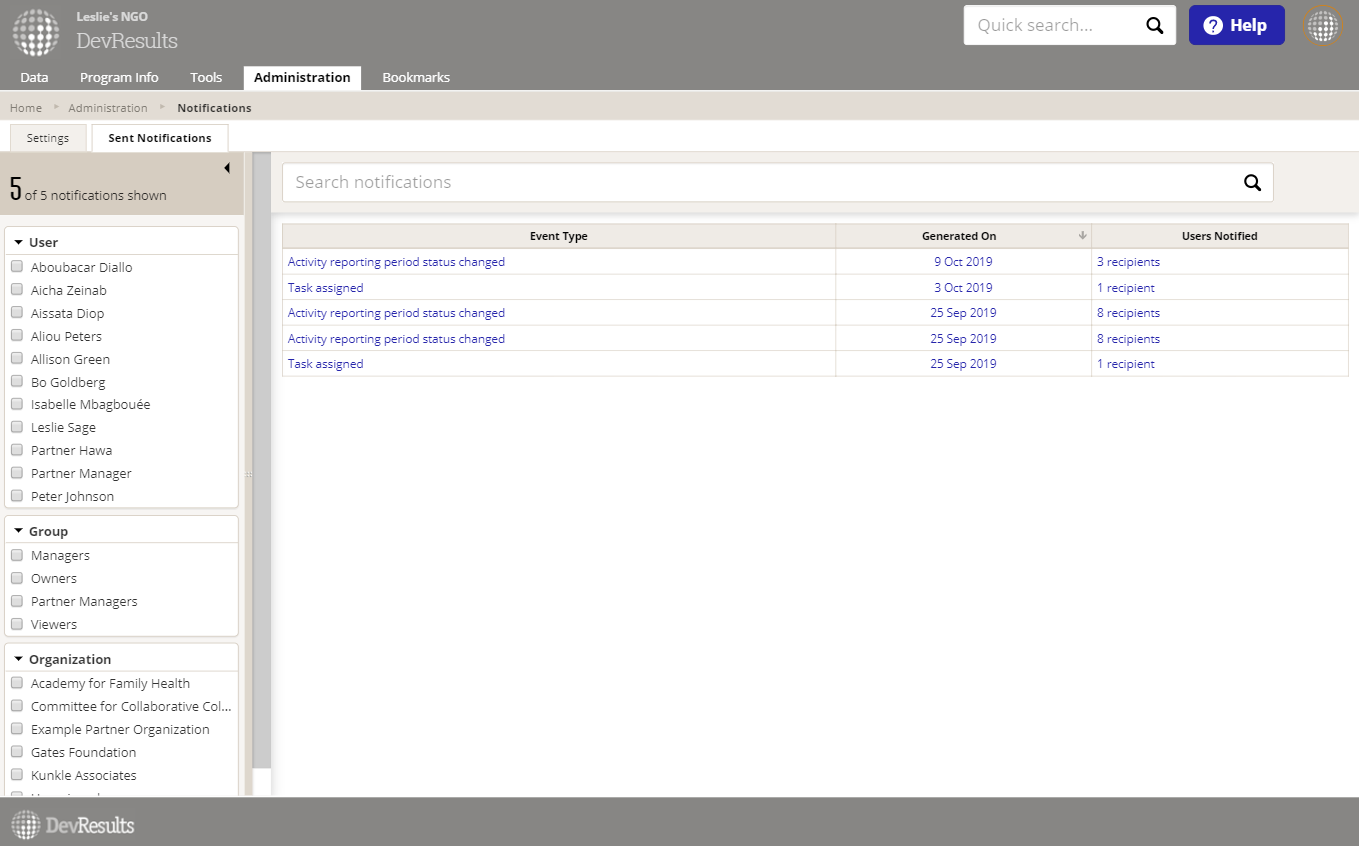Enable the Partner Manager user checkbox
The width and height of the screenshot is (1359, 846).
(x=17, y=473)
